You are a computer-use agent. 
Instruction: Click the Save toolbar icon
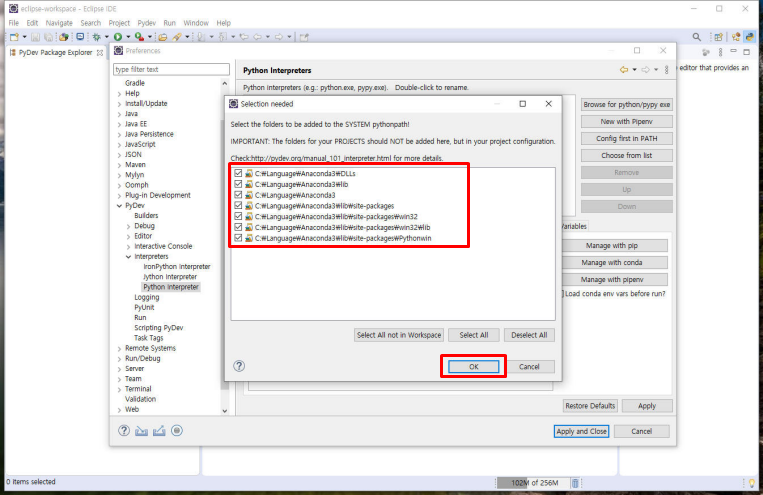coord(36,37)
